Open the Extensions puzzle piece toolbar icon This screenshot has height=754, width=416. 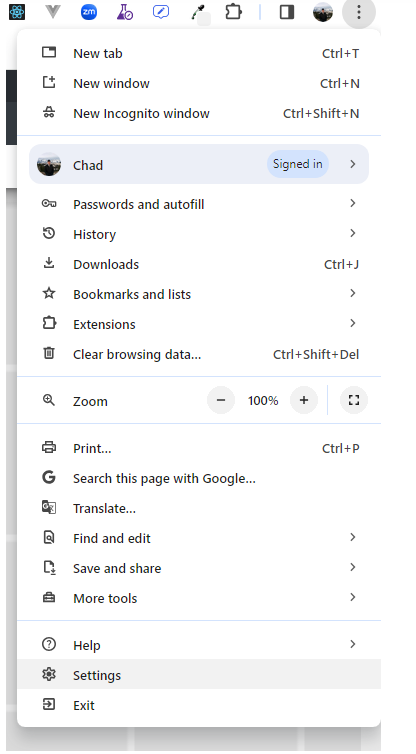[x=233, y=12]
